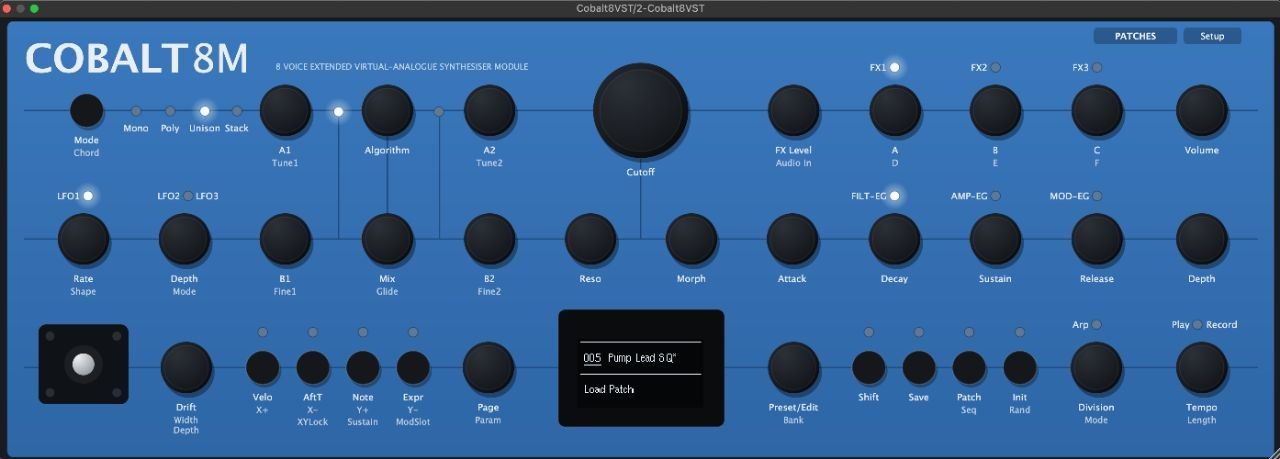Click the round Expr Y- button
This screenshot has width=1280, height=459.
coord(413,368)
